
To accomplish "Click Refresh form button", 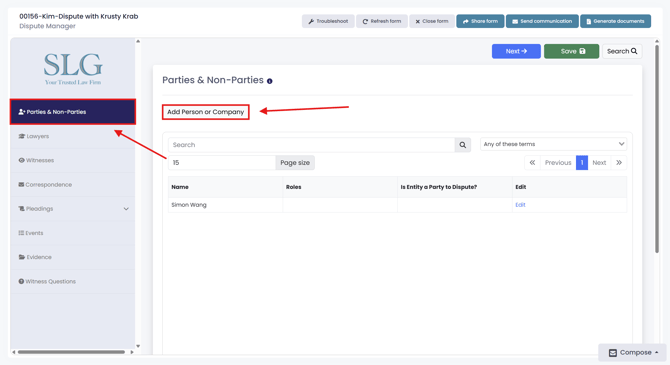I will point(382,21).
